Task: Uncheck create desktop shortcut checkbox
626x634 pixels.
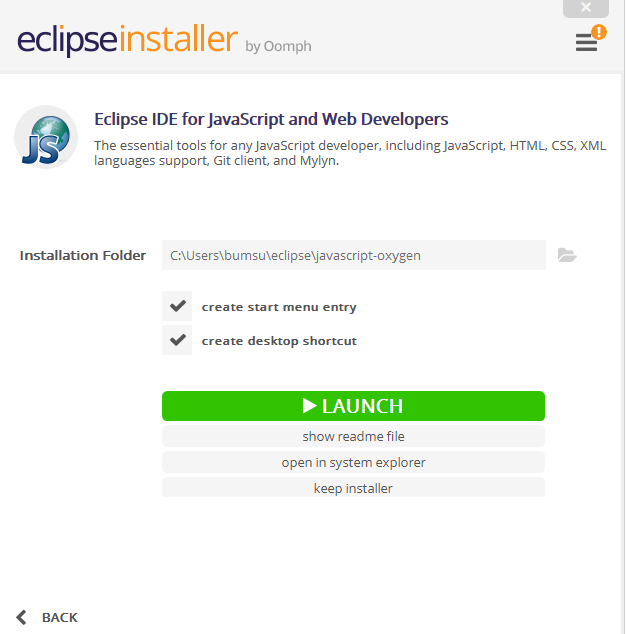Action: 177,340
